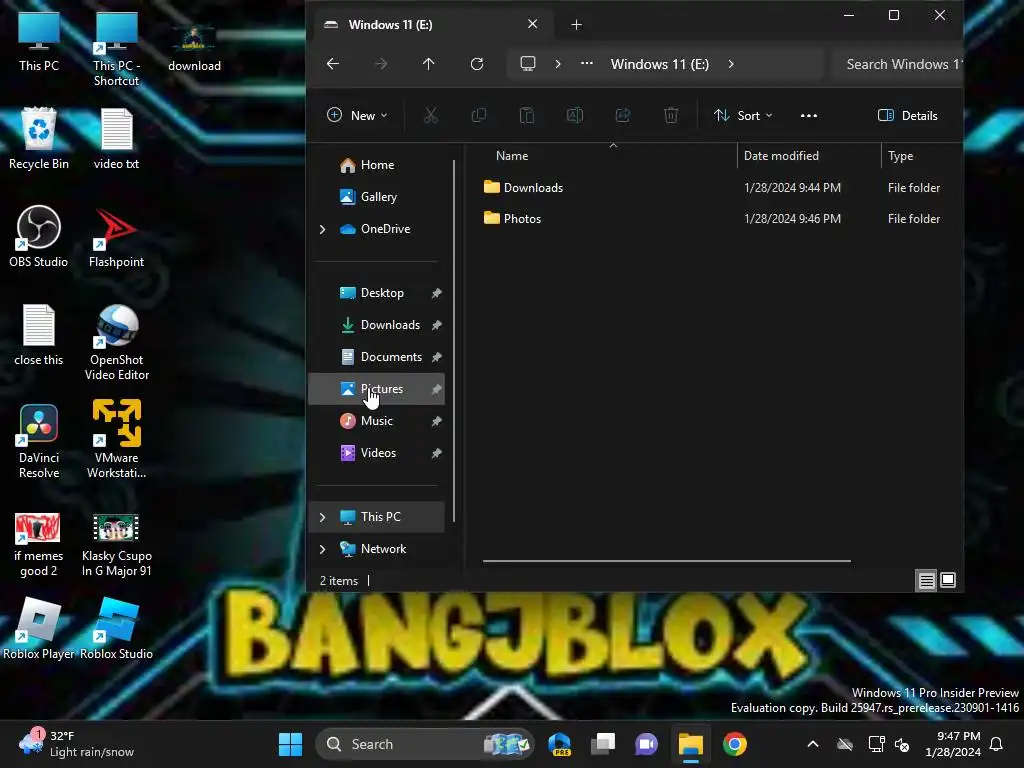Expand the This PC tree node
1024x768 pixels.
[x=323, y=517]
